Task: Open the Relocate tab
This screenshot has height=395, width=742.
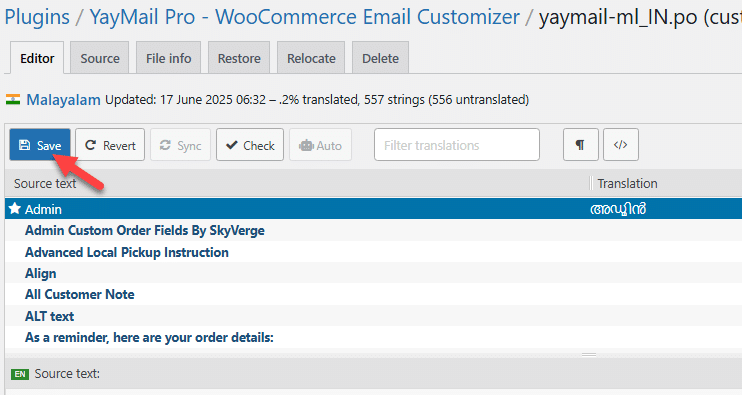Action: [x=311, y=58]
